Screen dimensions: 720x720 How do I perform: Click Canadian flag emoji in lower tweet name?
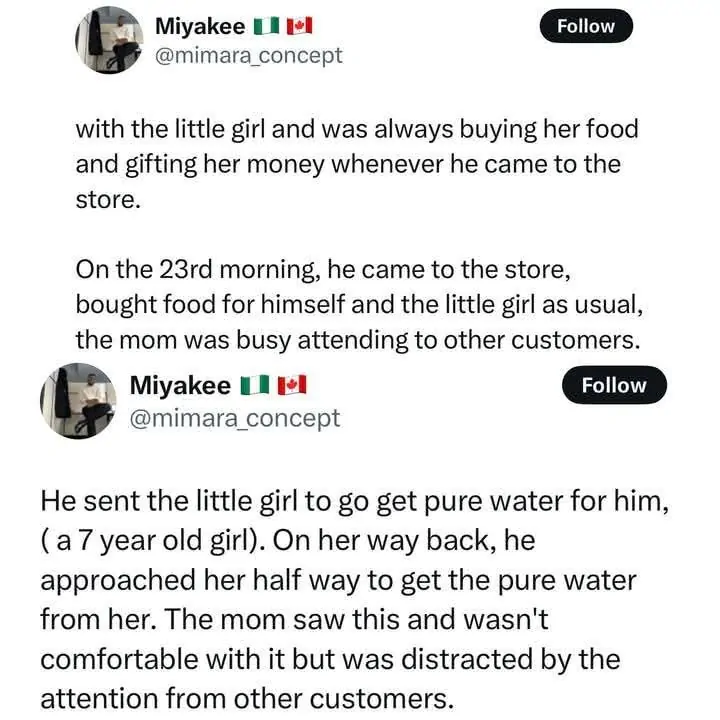[x=291, y=386]
